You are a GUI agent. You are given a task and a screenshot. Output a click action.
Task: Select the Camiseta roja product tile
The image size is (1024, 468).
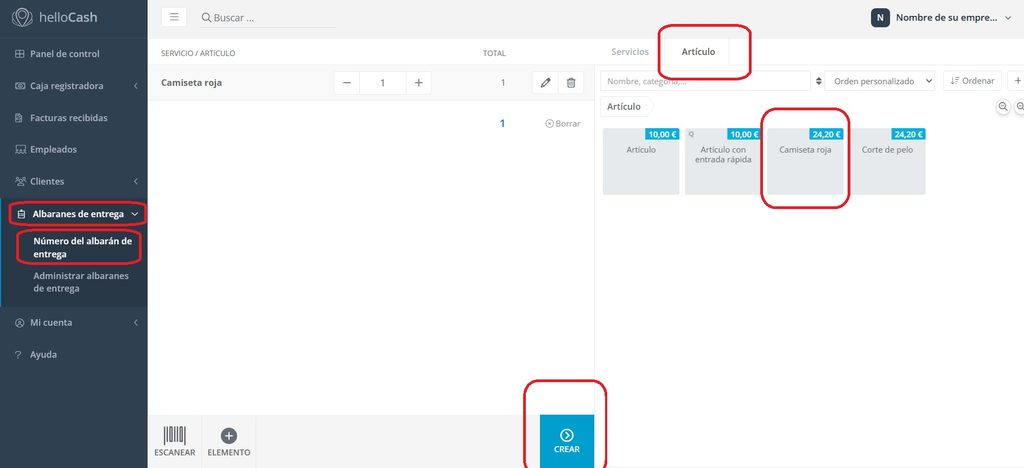[805, 162]
